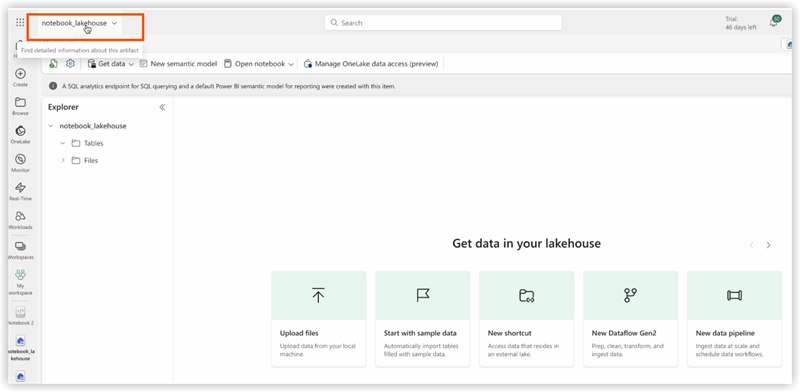Expand the Files folder in Explorer
Image resolution: width=800 pixels, height=392 pixels.
tap(63, 160)
